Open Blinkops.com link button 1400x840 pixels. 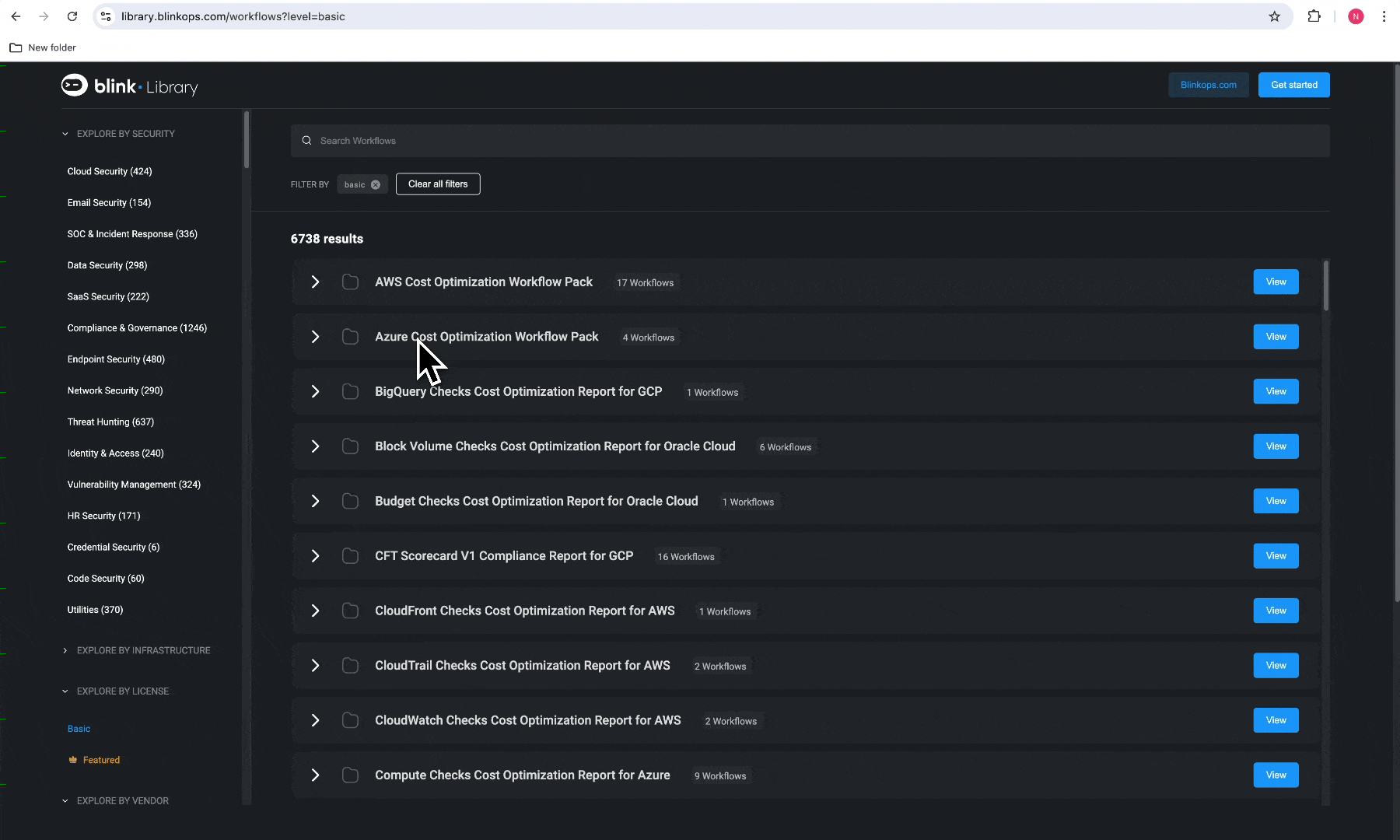coord(1209,85)
